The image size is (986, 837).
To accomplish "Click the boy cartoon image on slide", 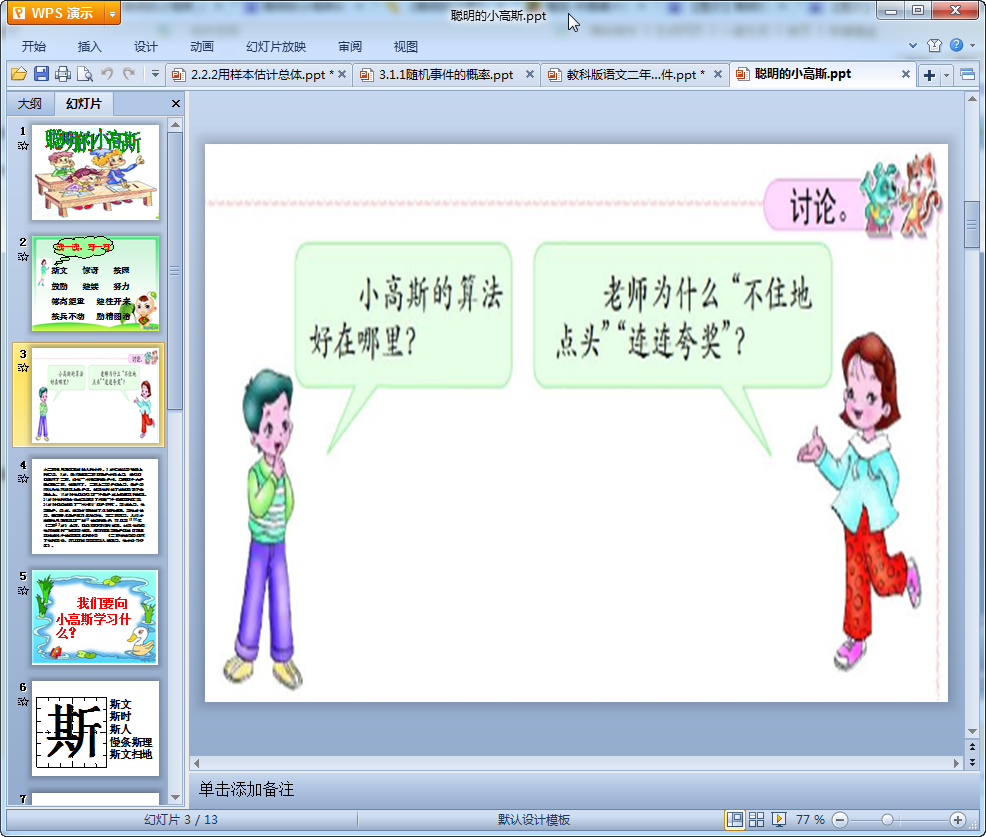I will [262, 528].
